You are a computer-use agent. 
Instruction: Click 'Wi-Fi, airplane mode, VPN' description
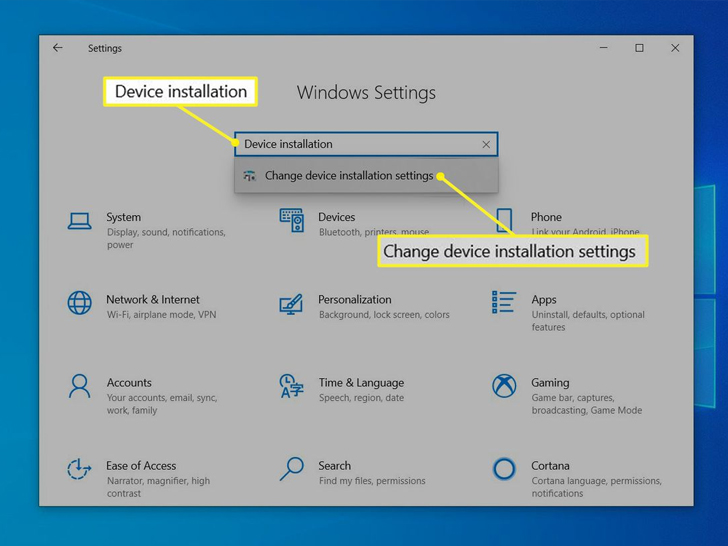[x=162, y=315]
